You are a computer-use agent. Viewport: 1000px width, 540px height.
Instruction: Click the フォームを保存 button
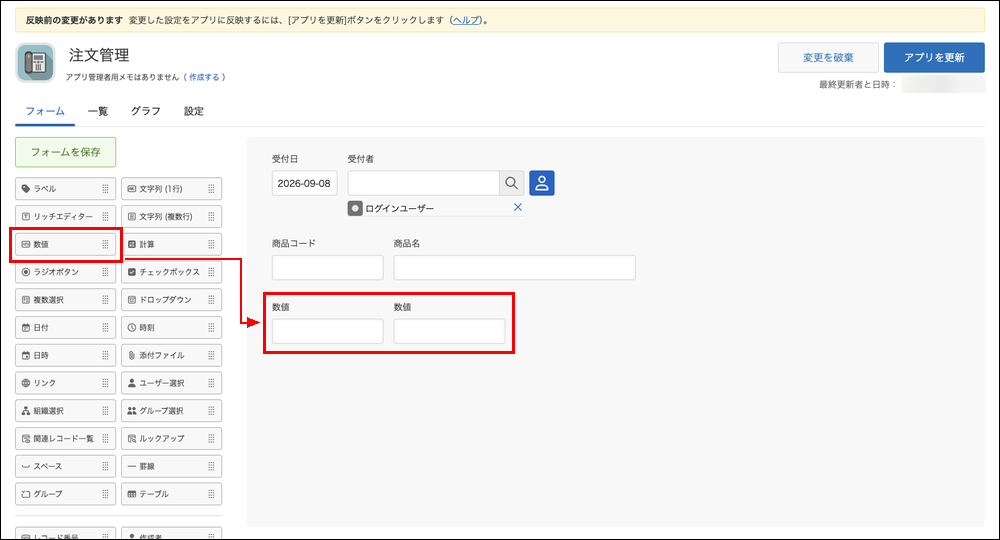[x=66, y=152]
